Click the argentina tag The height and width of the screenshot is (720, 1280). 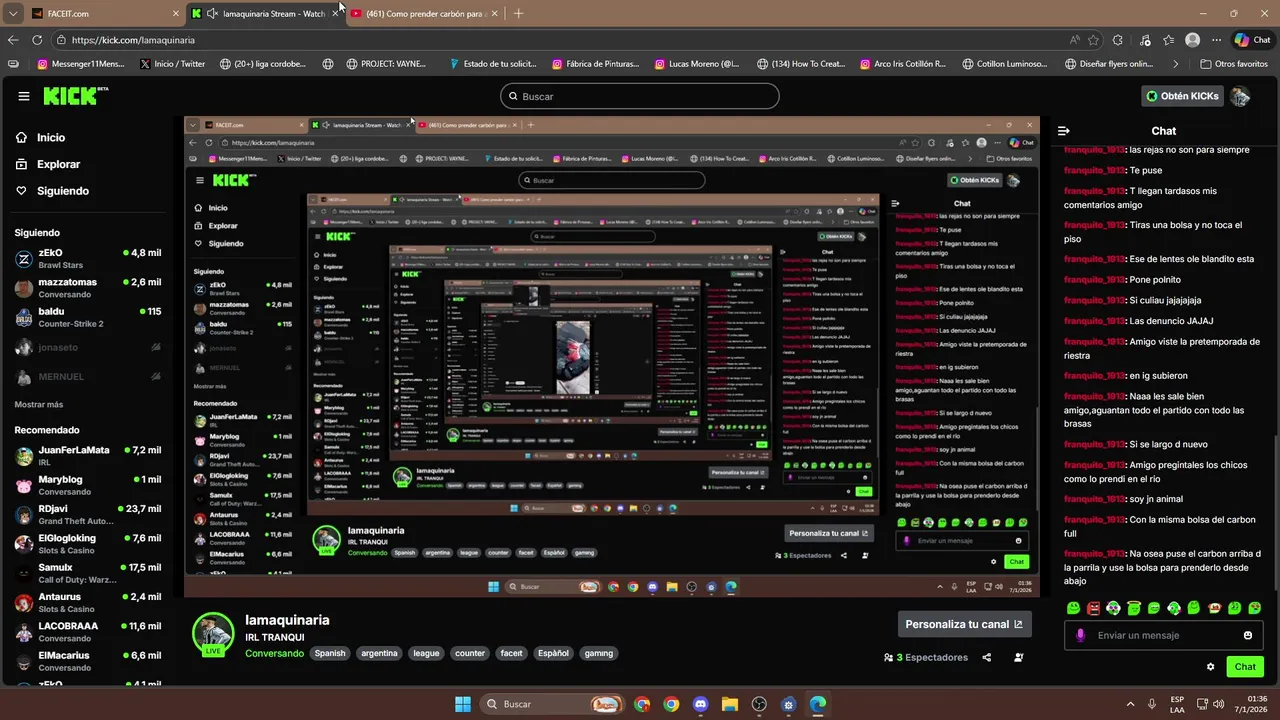coord(380,653)
